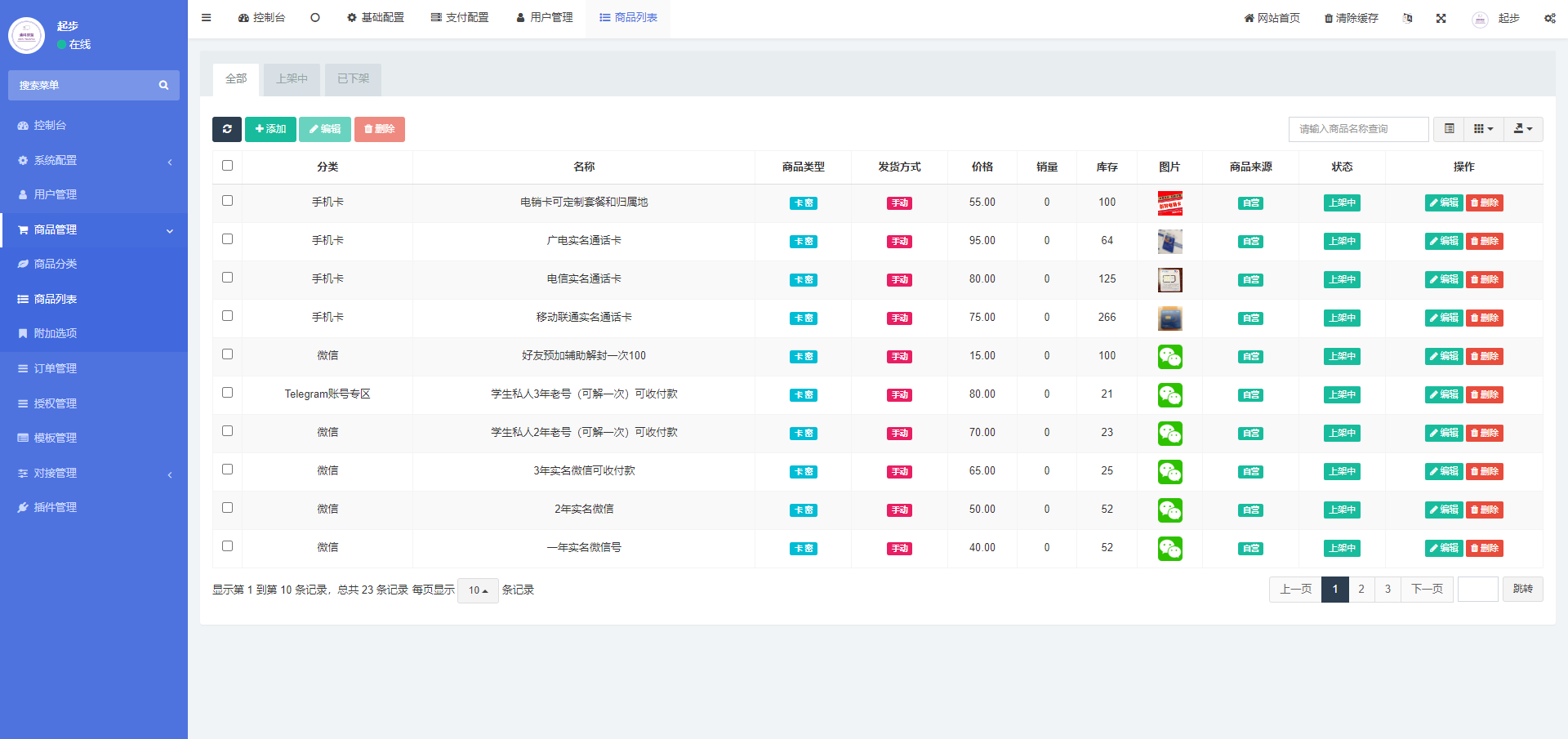The height and width of the screenshot is (739, 1568).
Task: Select the checkbox for 广电实名通话卡 row
Action: [228, 239]
